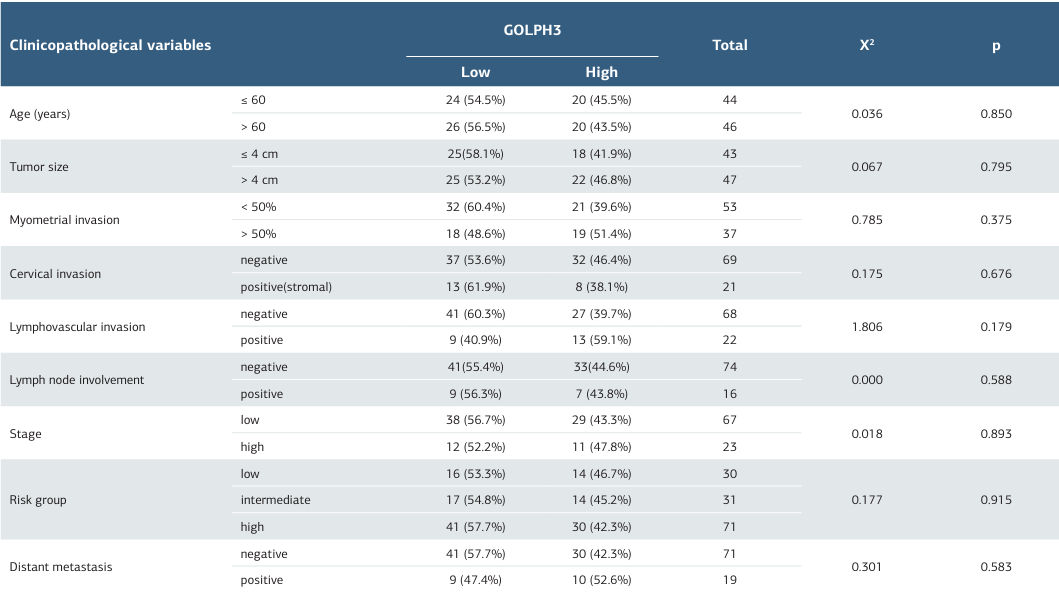Click the p-value 0.915 cell
Viewport: 1059px width, 593px height.
click(x=996, y=500)
